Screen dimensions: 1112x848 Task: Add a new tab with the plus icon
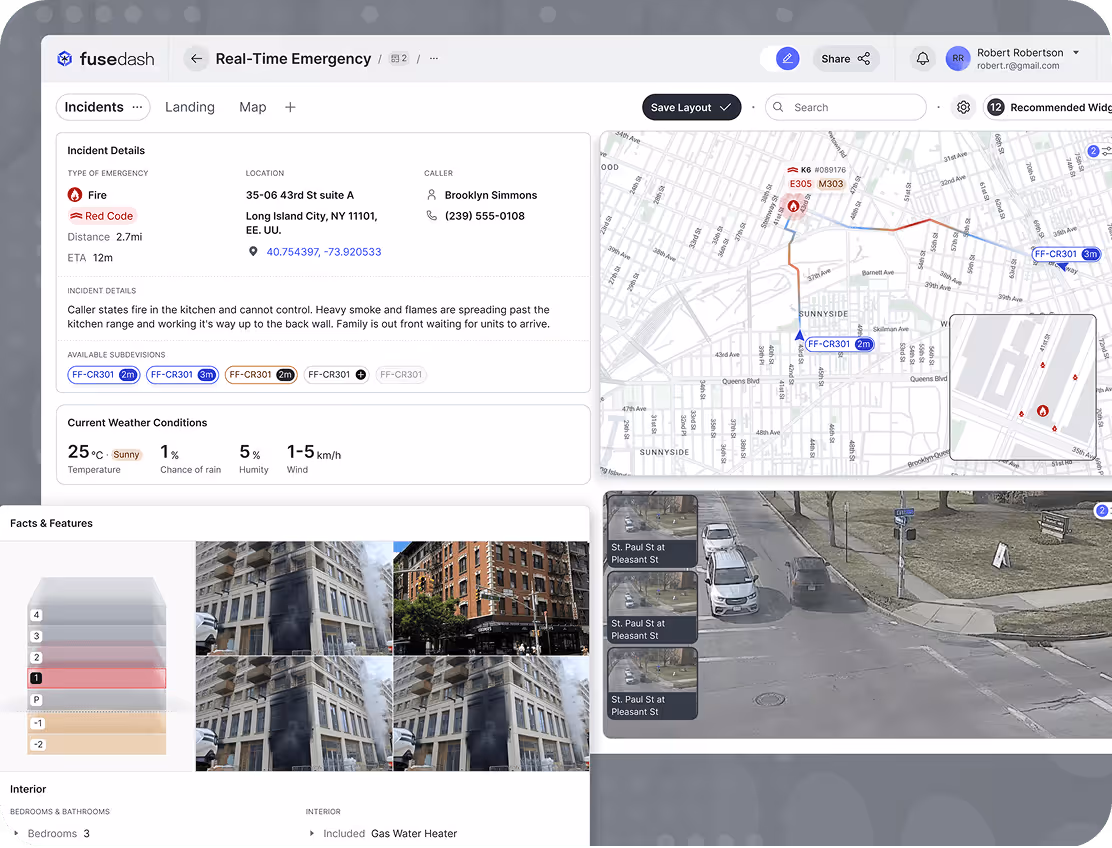click(x=290, y=107)
